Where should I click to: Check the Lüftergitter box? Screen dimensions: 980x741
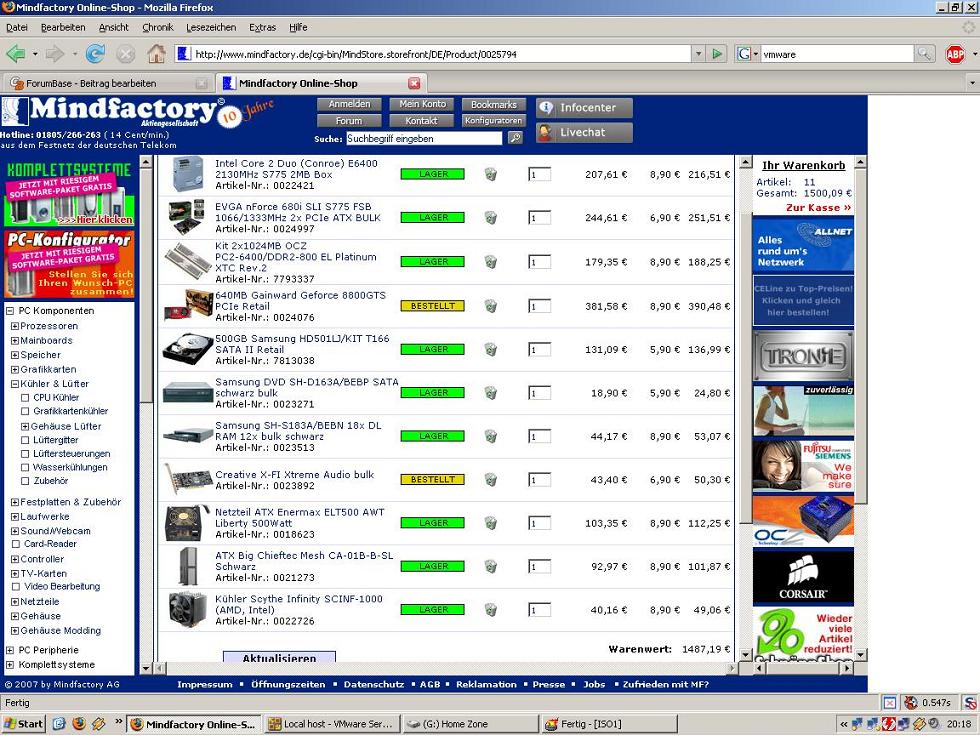pyautogui.click(x=25, y=440)
